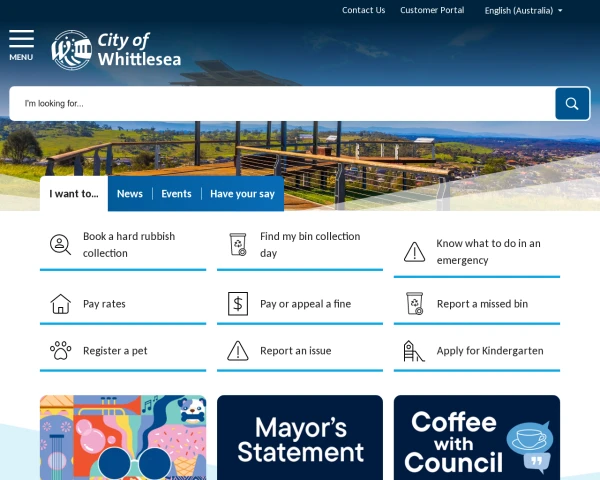Image resolution: width=600 pixels, height=480 pixels.
Task: Switch to the Events tab
Action: (x=176, y=194)
